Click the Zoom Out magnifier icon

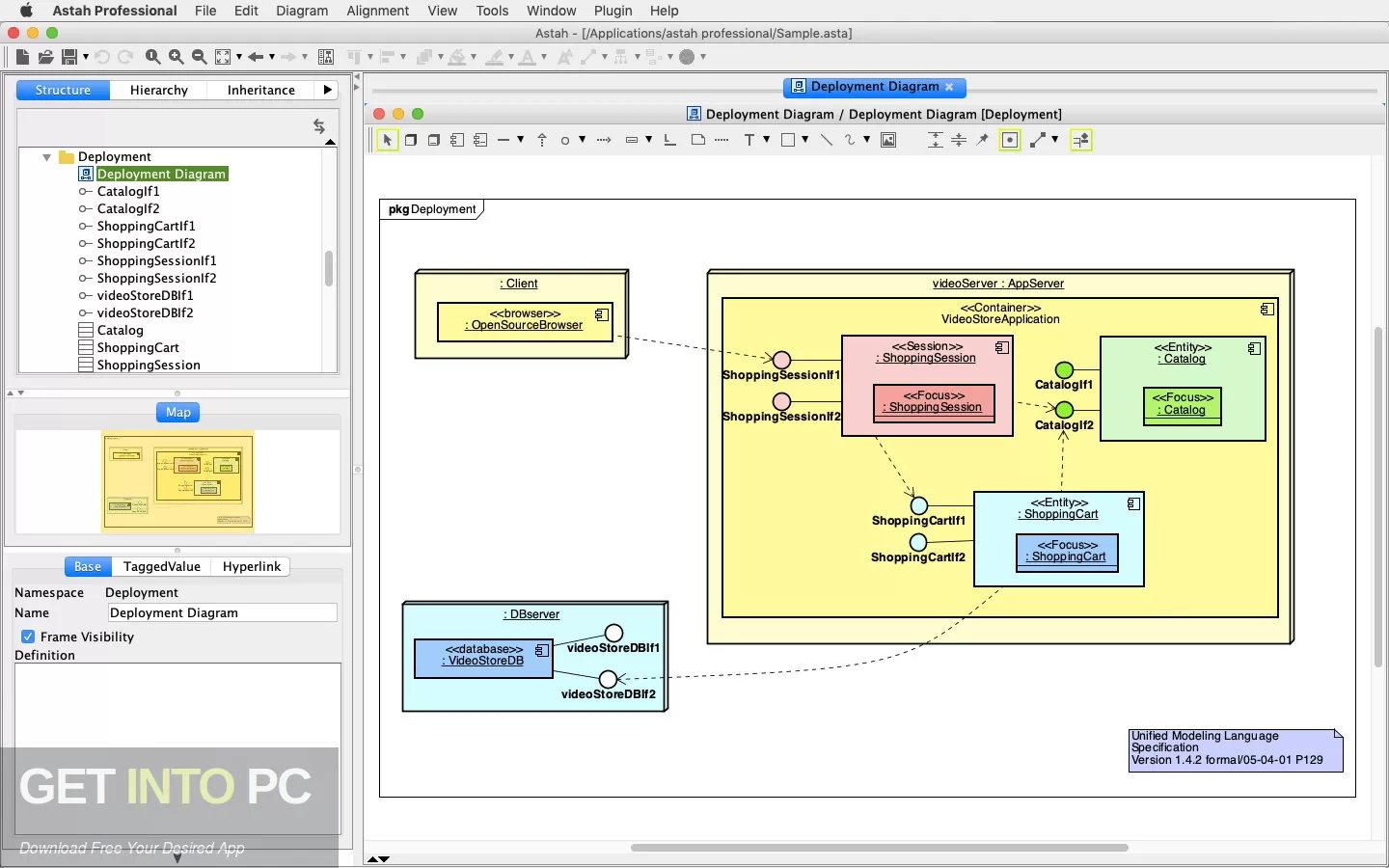pyautogui.click(x=199, y=57)
